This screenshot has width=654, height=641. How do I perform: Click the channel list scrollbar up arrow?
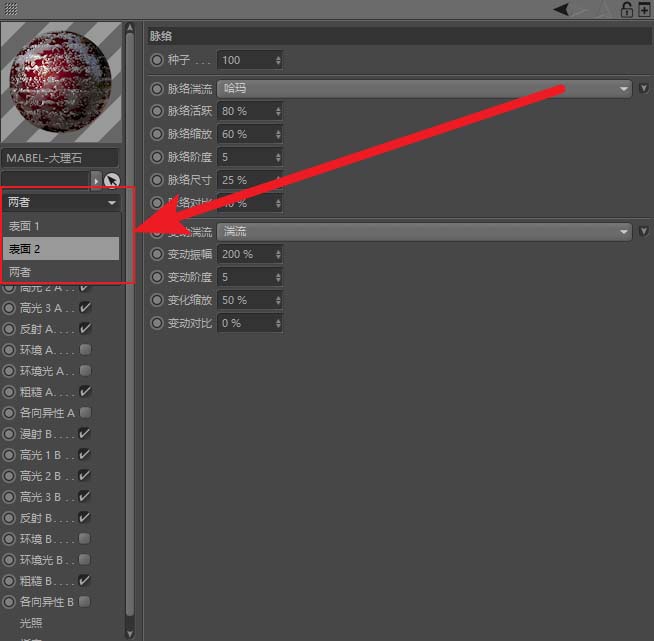tap(130, 28)
